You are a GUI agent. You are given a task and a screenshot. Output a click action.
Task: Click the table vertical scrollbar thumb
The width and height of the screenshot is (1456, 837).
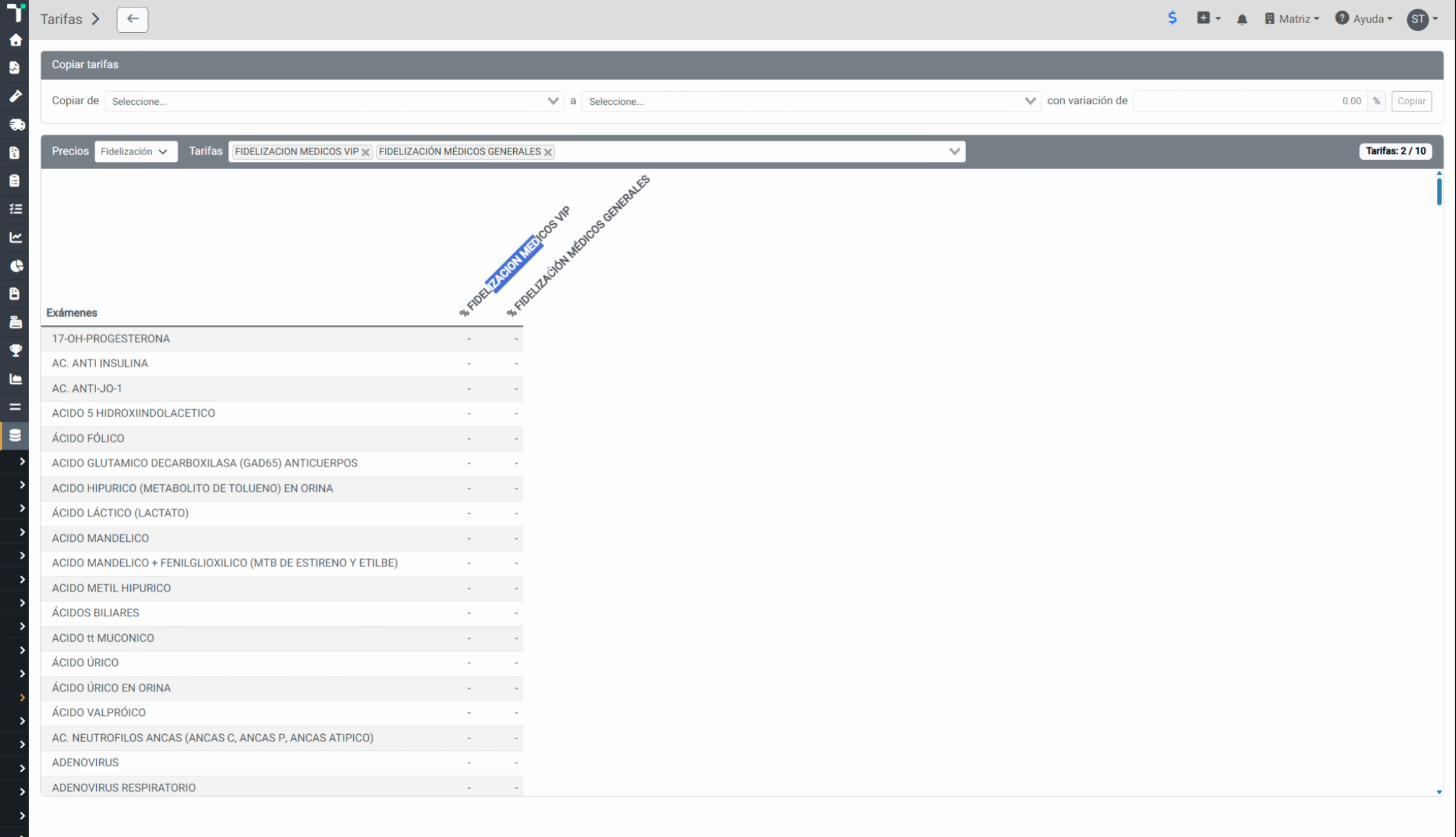1439,190
